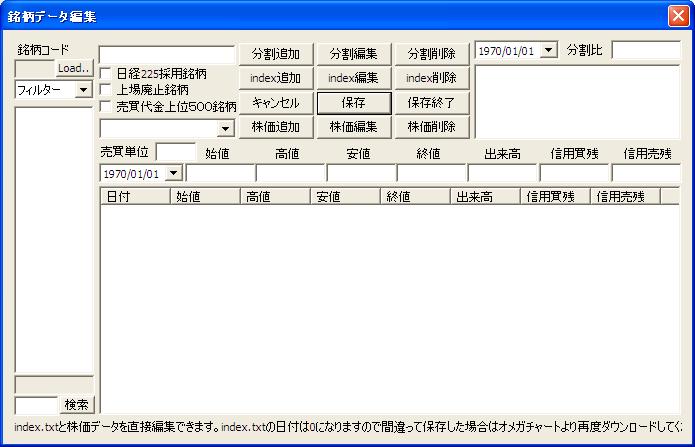
Task: Click index追加 button
Action: point(275,78)
